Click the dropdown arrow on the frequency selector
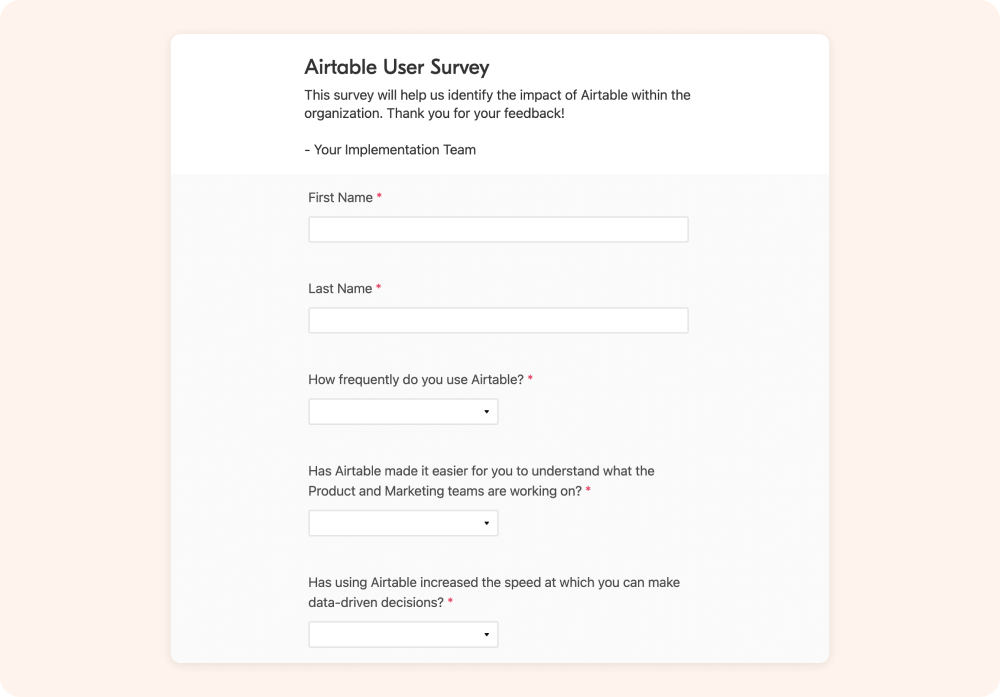The height and width of the screenshot is (697, 1000). pyautogui.click(x=486, y=411)
